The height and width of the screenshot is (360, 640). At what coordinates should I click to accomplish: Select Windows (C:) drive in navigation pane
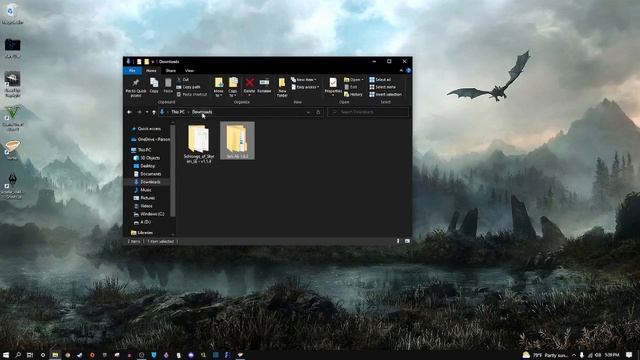(149, 214)
